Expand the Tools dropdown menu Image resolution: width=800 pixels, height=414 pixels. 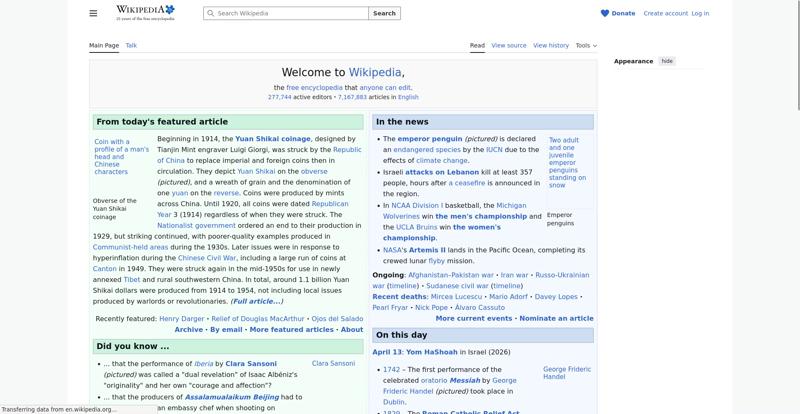pos(586,45)
